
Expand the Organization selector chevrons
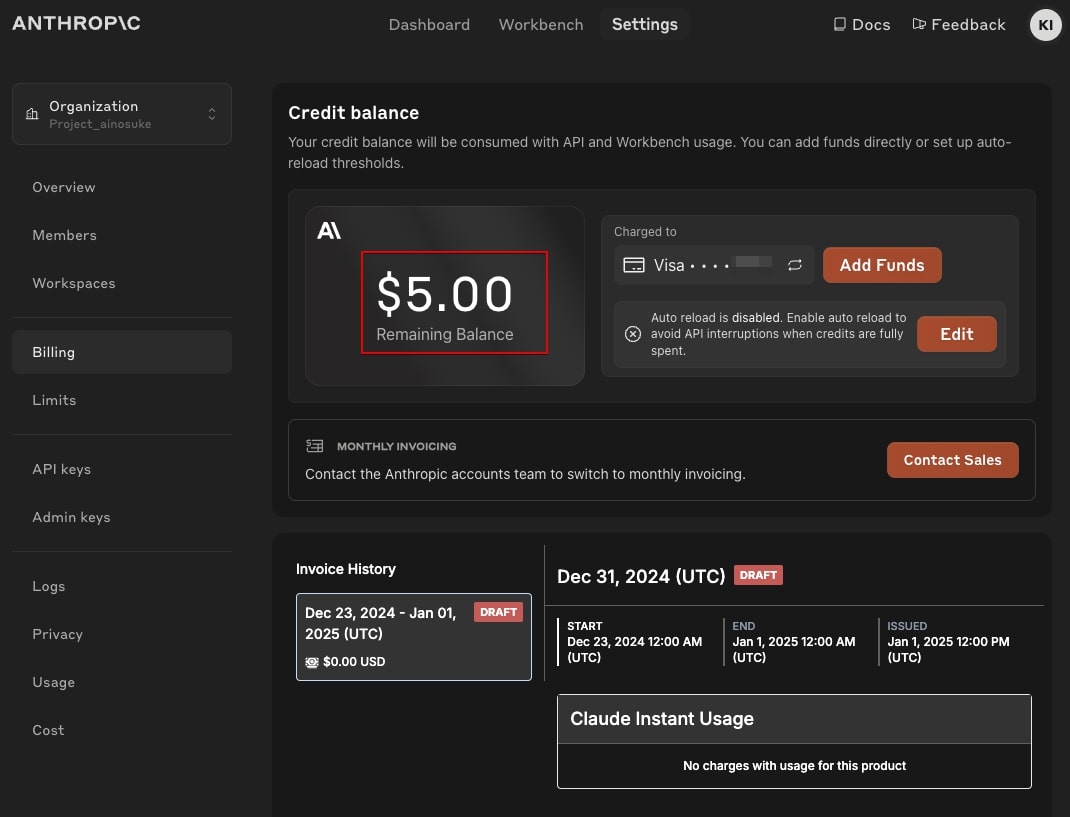[x=212, y=114]
